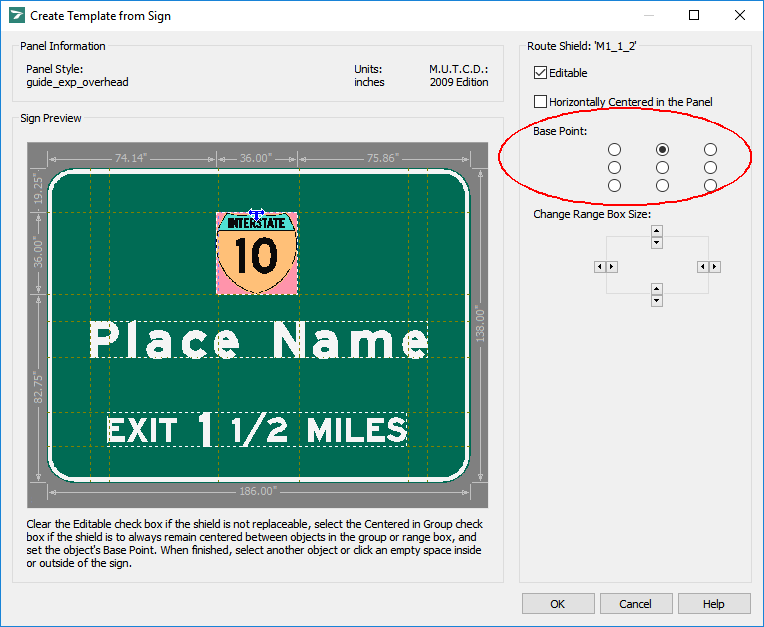Select bottom-center Base Point radio button
The height and width of the screenshot is (627, 764).
[x=662, y=186]
